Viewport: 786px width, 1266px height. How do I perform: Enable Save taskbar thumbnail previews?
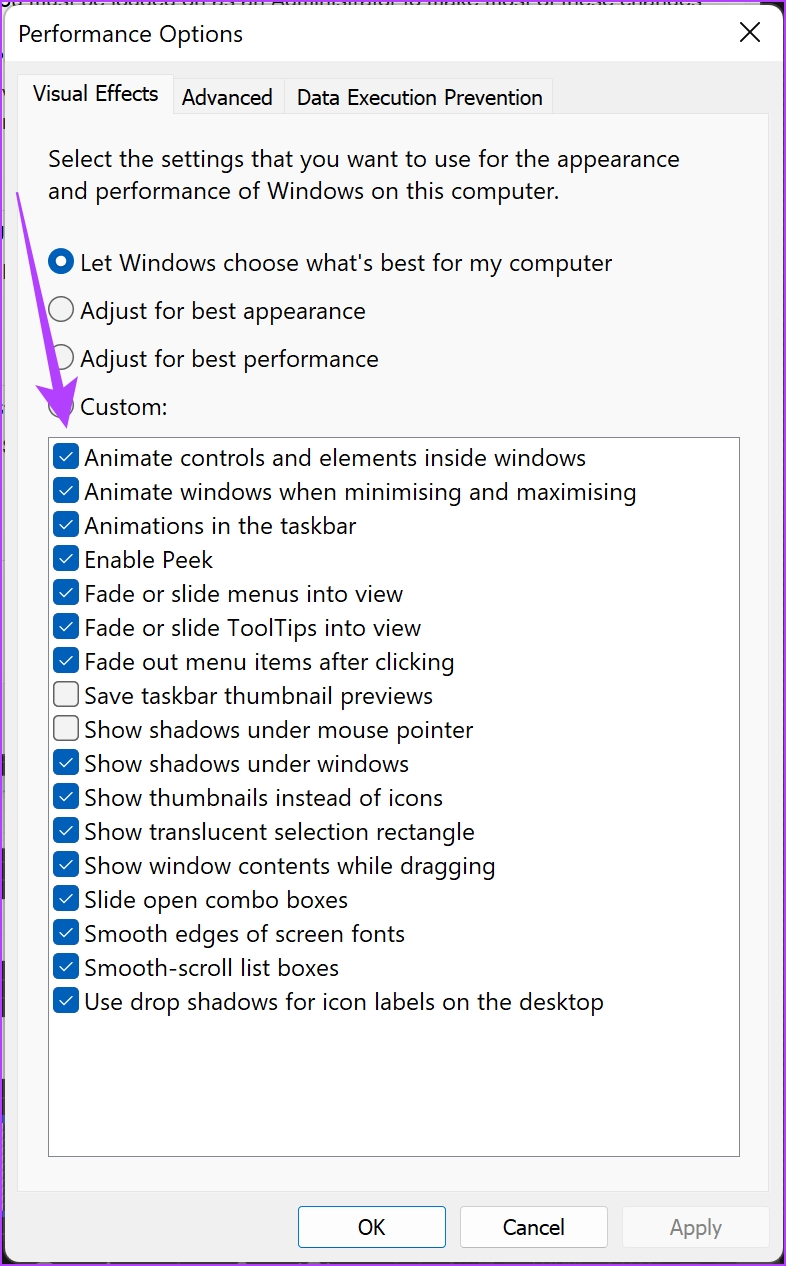tap(66, 696)
